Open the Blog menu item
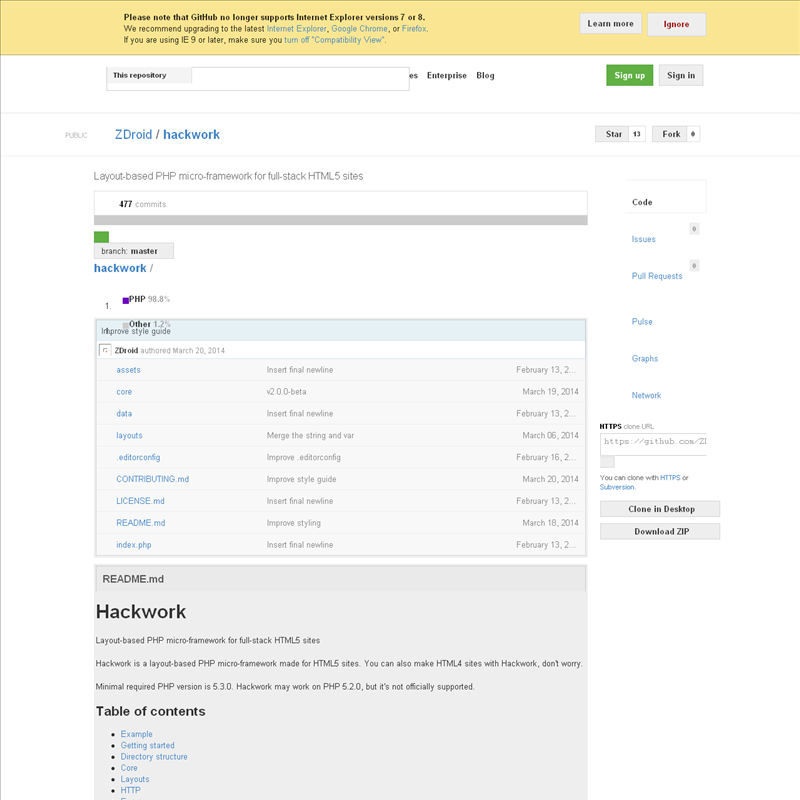The image size is (800, 800). tap(485, 76)
